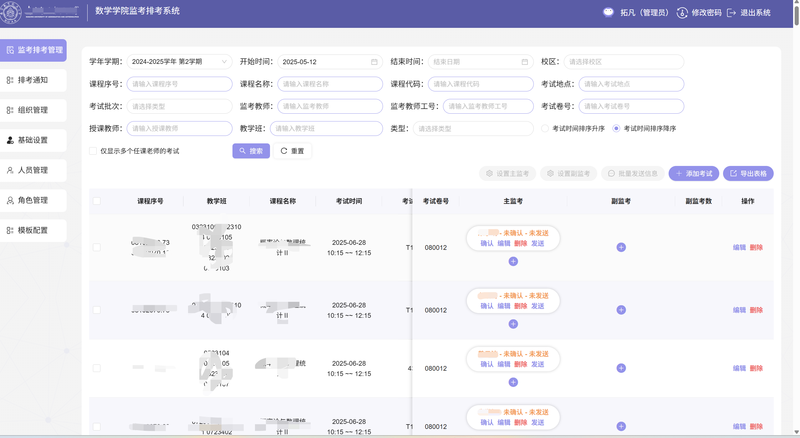800x438 pixels.
Task: Click the 考试地点 input field
Action: 631,84
